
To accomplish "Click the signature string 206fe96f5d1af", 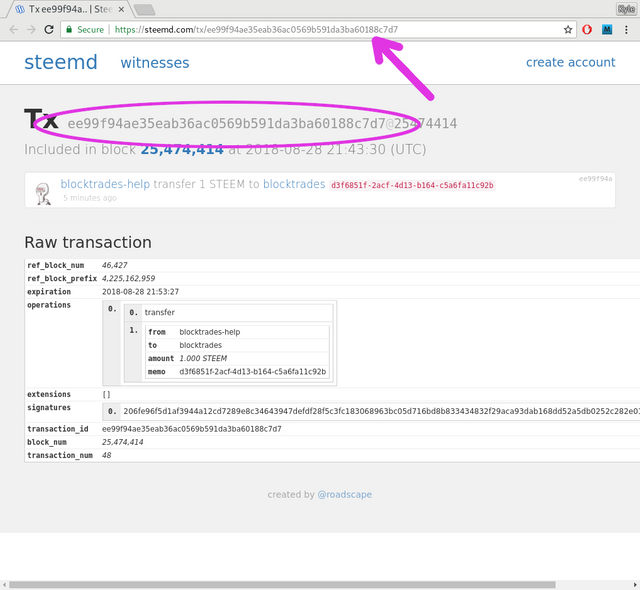I will 381,411.
